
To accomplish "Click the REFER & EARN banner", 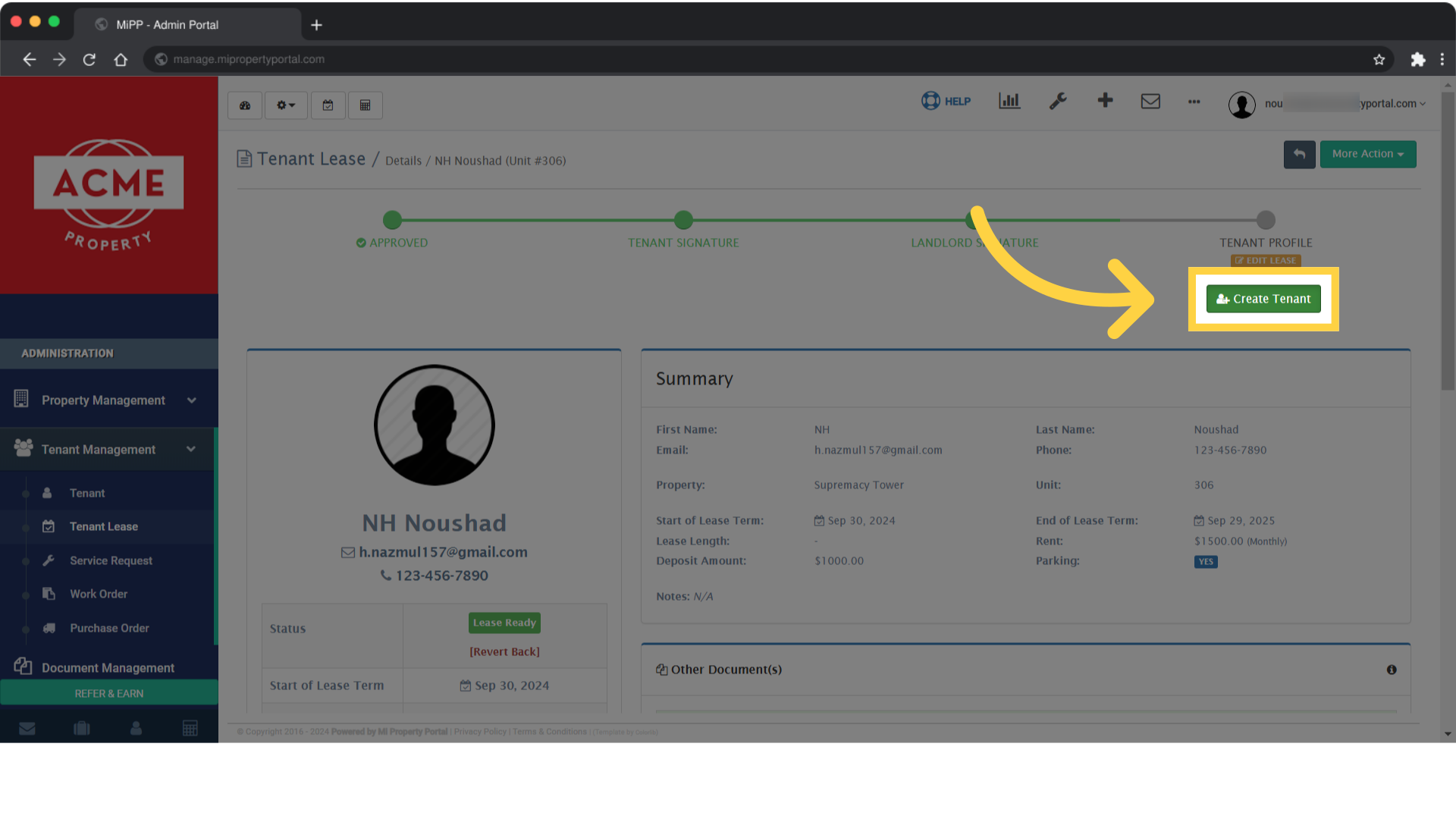I will point(108,693).
